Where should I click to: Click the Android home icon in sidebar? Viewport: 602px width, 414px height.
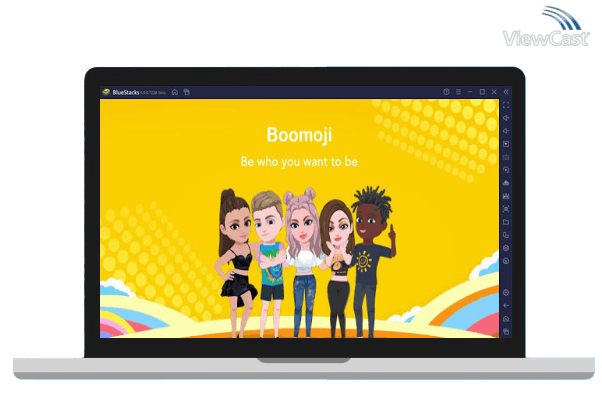tap(506, 319)
